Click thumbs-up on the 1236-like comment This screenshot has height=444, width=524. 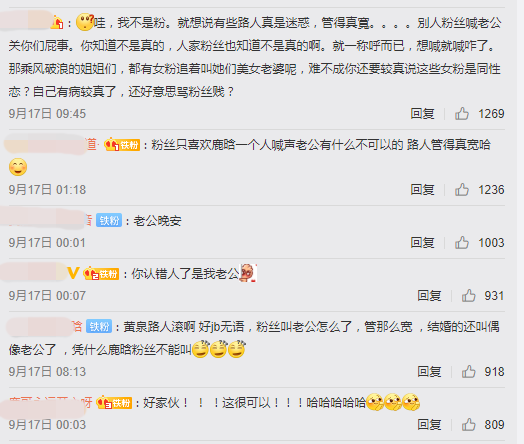click(462, 190)
